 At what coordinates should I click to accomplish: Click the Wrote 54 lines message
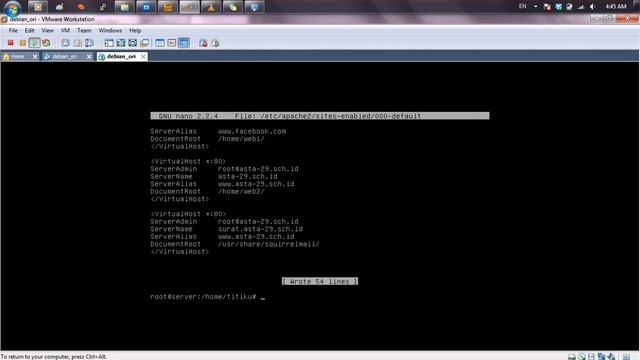(320, 281)
